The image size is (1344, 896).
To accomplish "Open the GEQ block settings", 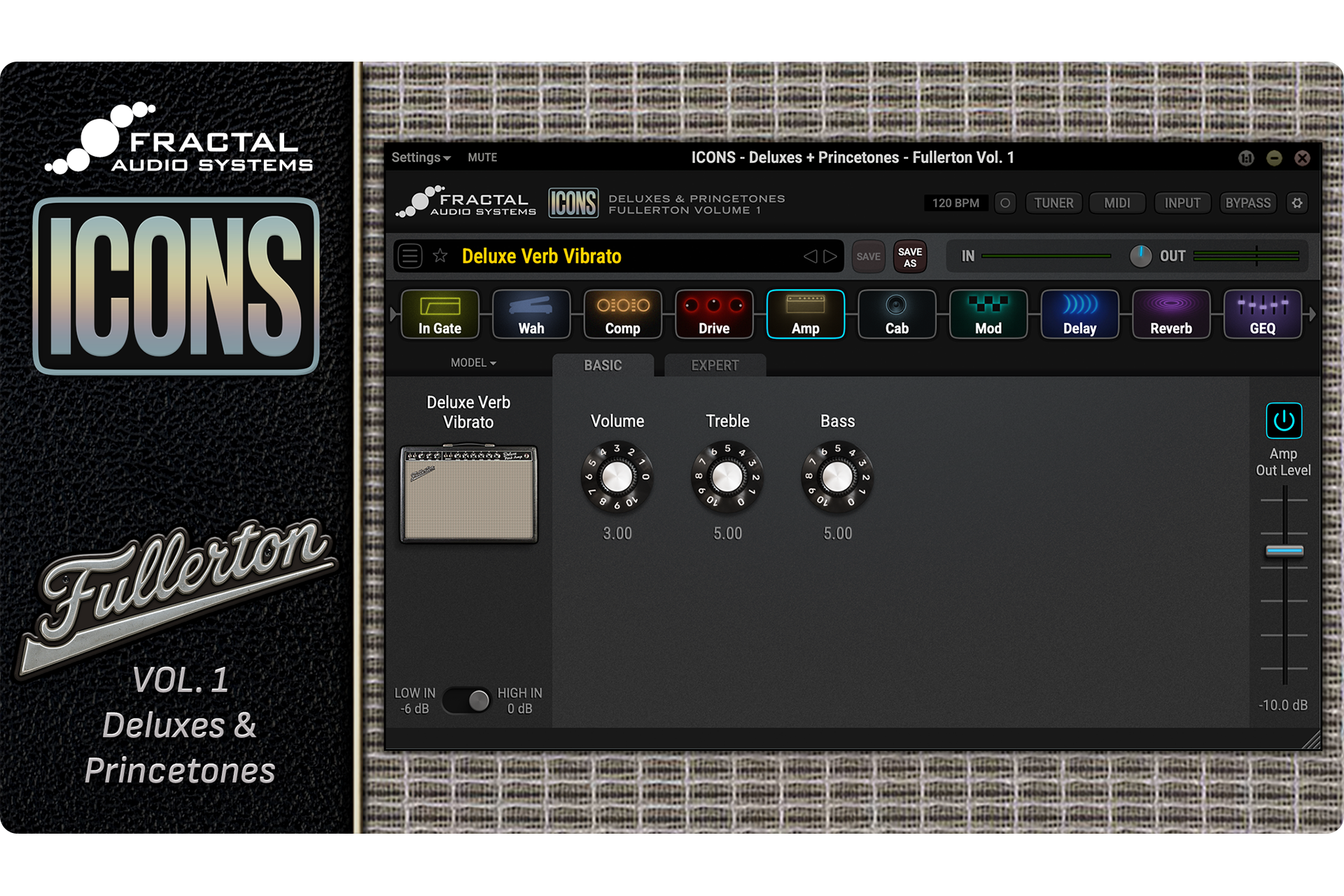I will pos(1262,314).
